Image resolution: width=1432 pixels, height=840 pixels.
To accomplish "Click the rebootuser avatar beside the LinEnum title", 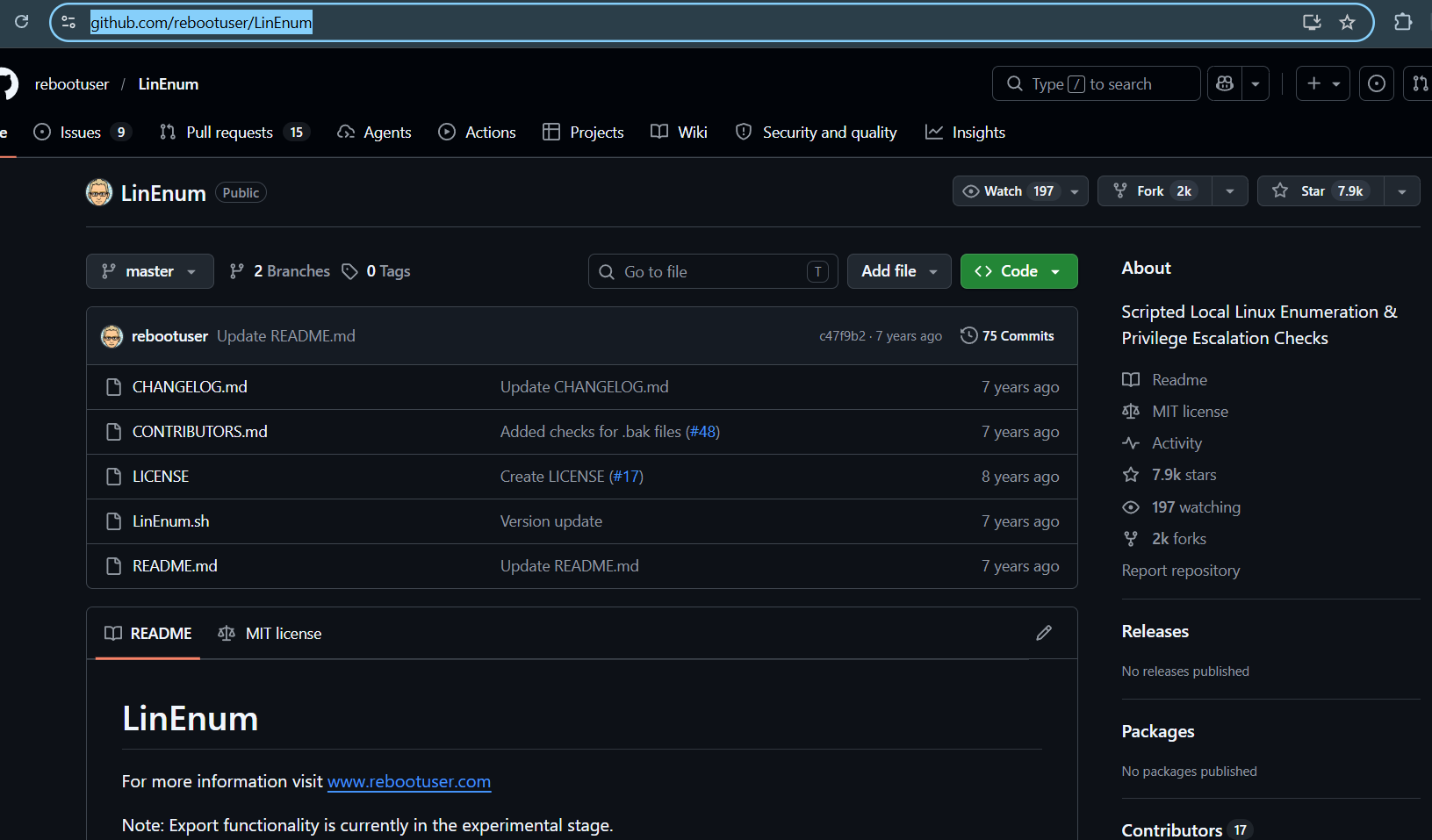I will [x=99, y=192].
